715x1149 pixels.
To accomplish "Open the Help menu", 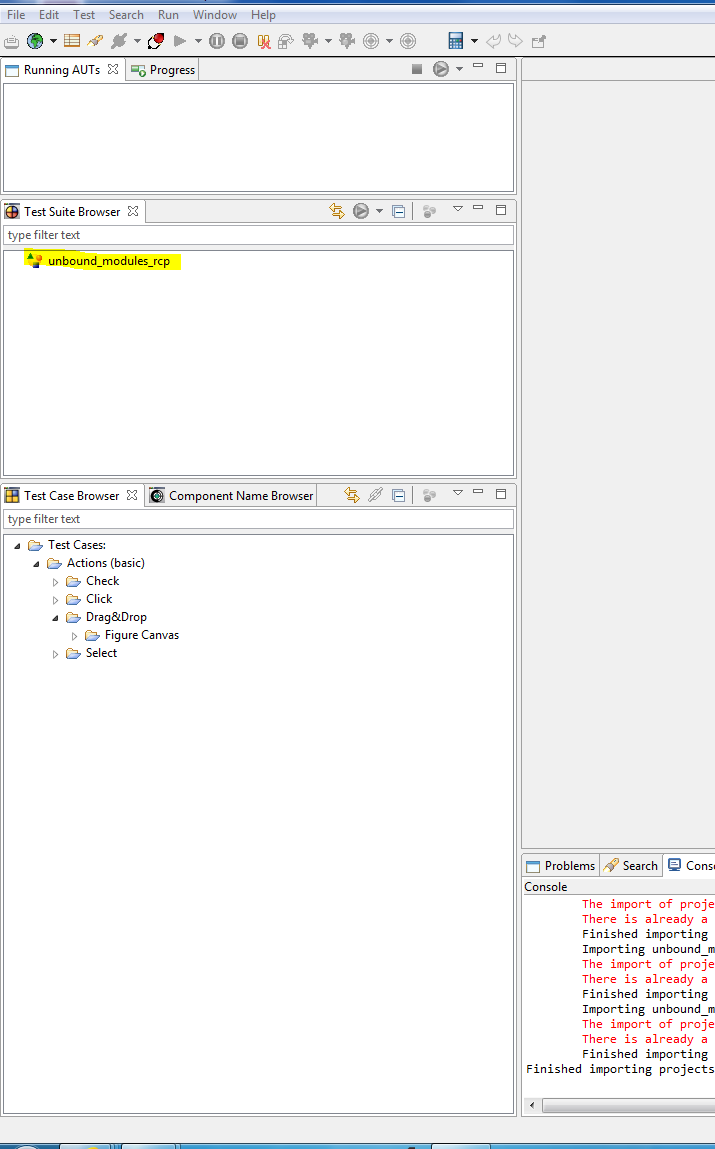I will (263, 15).
